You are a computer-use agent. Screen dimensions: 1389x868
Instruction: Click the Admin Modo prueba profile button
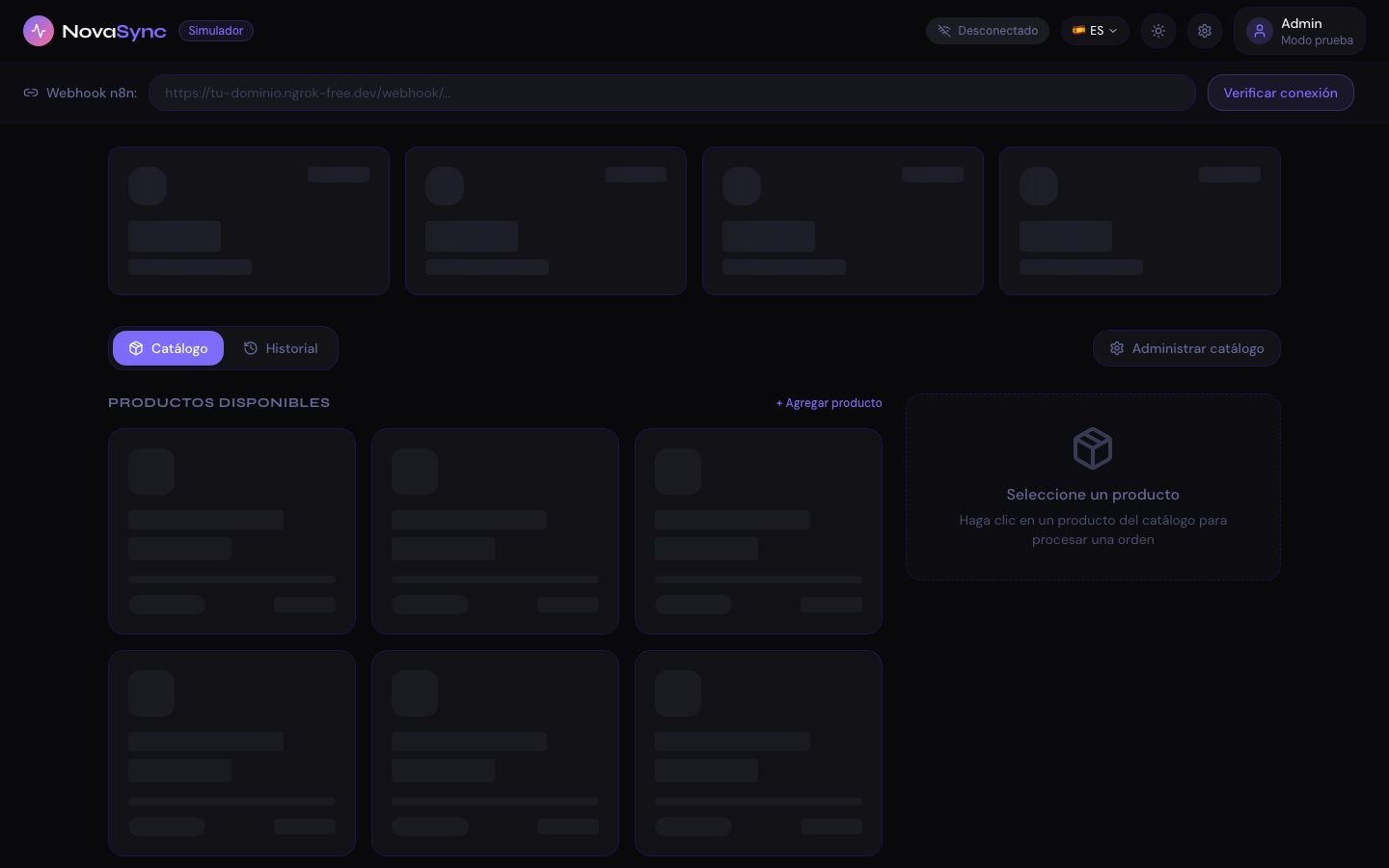pos(1299,31)
